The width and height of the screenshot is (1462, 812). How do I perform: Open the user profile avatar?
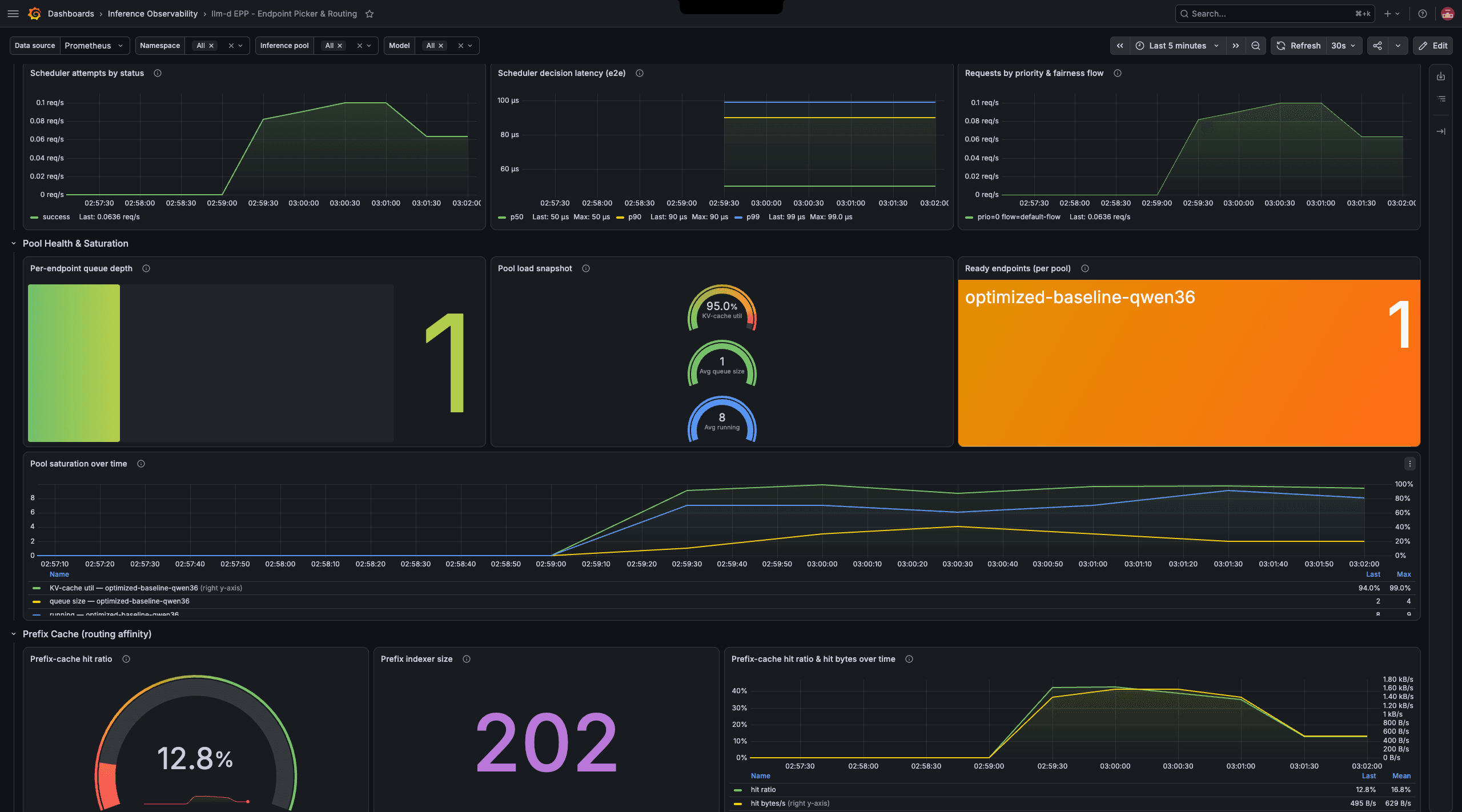click(x=1447, y=14)
